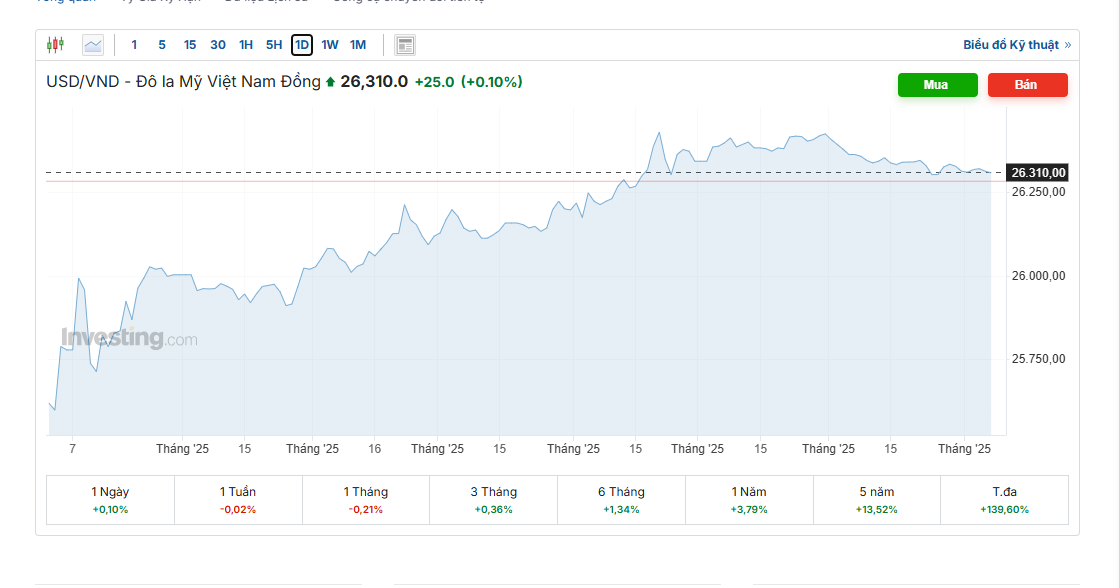The image size is (1119, 588).
Task: Select the 1D daily interval
Action: click(302, 44)
